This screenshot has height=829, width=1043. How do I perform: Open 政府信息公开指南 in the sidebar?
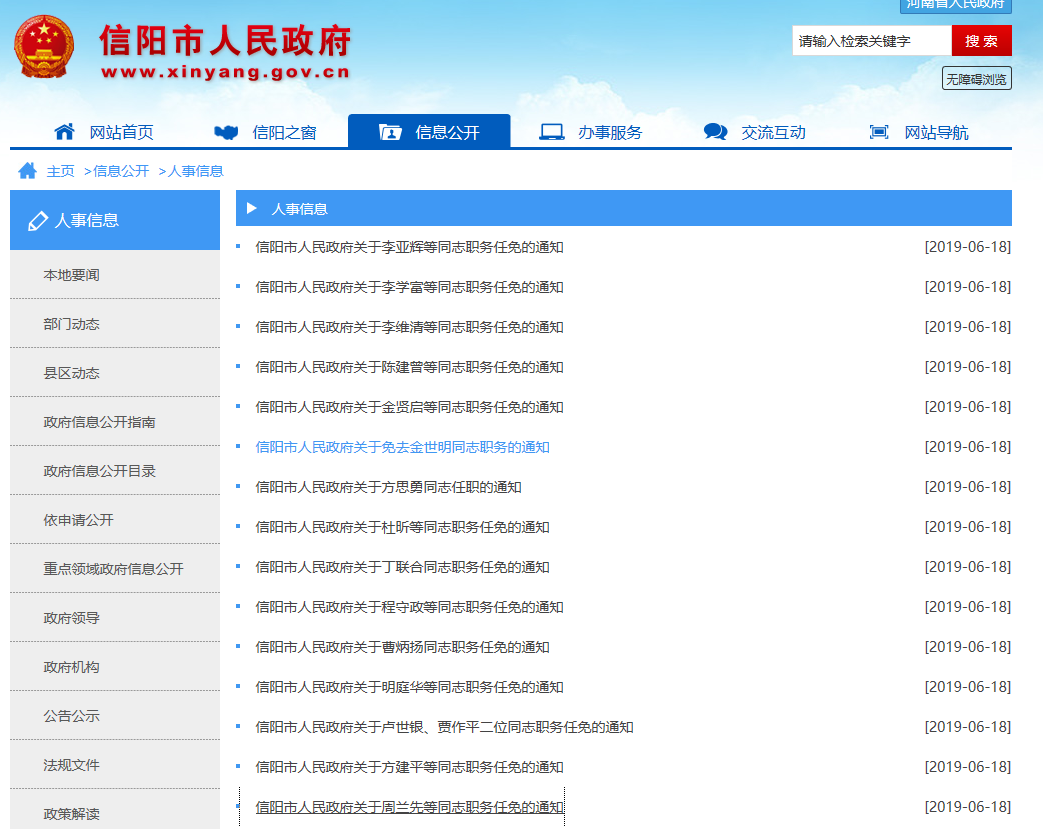pos(99,422)
